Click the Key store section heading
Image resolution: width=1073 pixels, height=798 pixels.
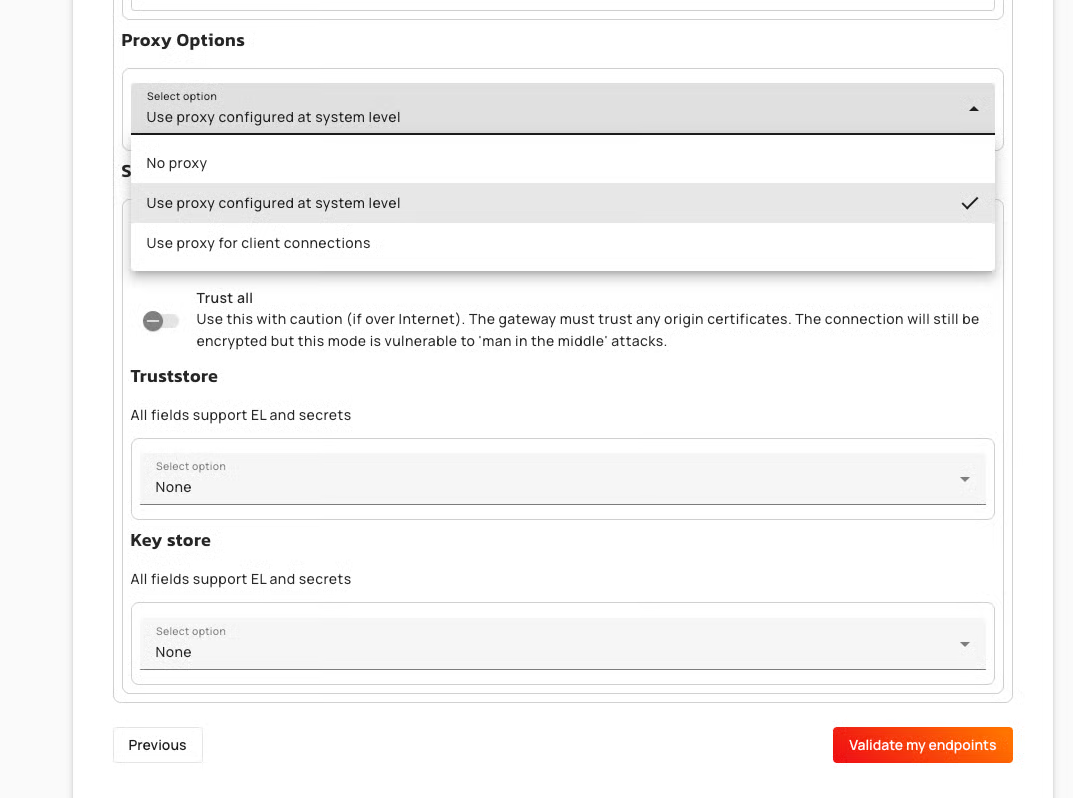tap(170, 540)
